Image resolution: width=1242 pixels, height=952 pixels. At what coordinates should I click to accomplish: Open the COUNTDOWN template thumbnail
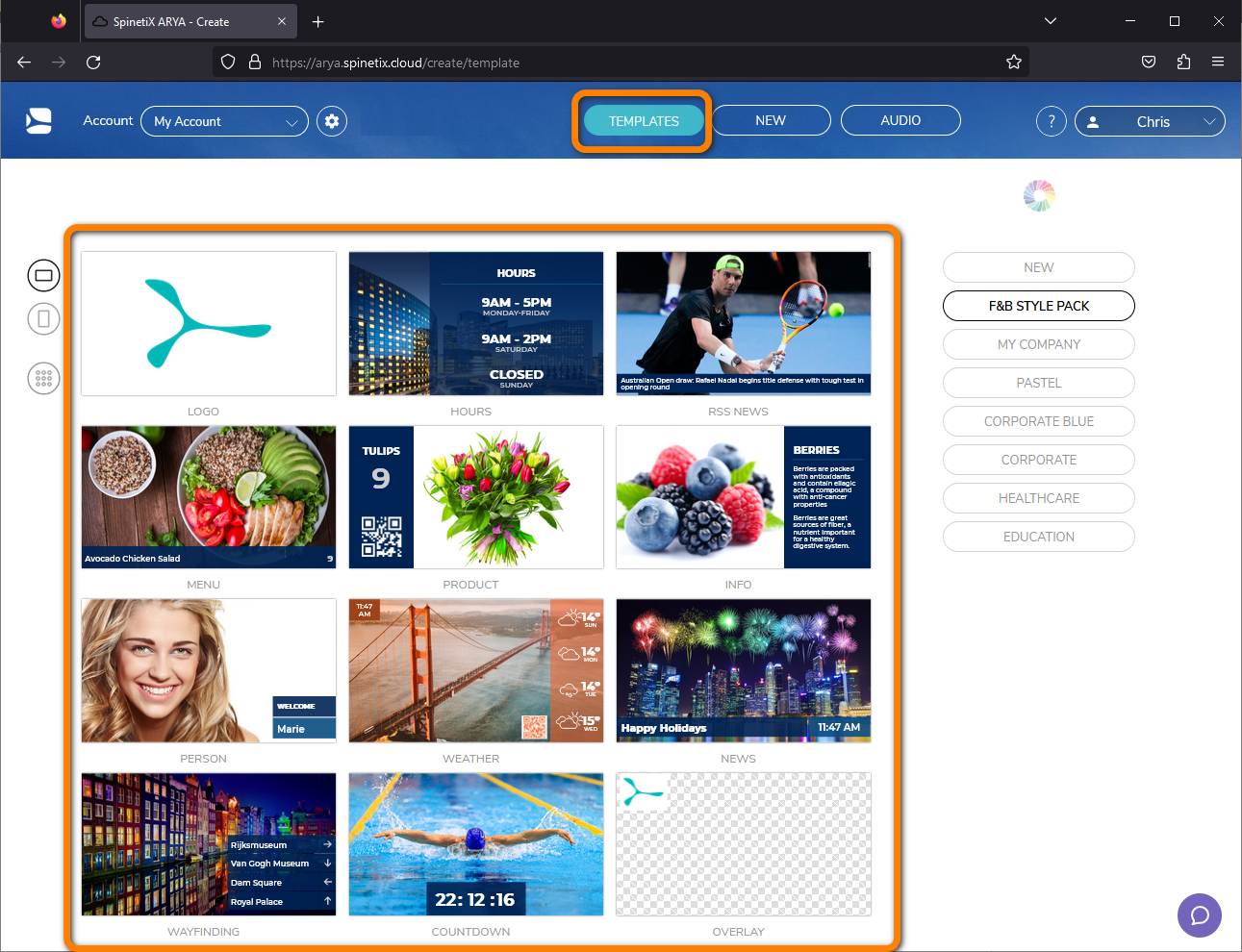click(475, 844)
